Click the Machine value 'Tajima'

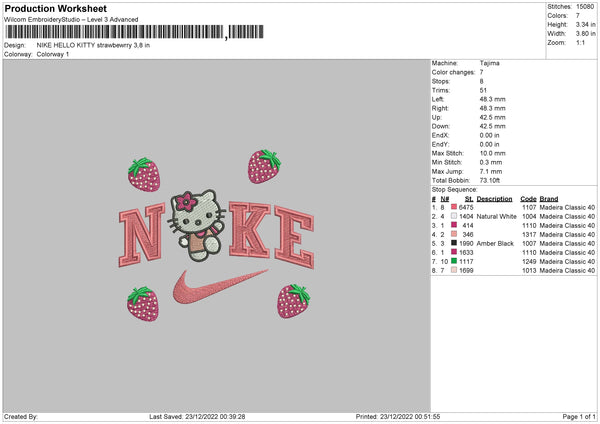coord(489,63)
